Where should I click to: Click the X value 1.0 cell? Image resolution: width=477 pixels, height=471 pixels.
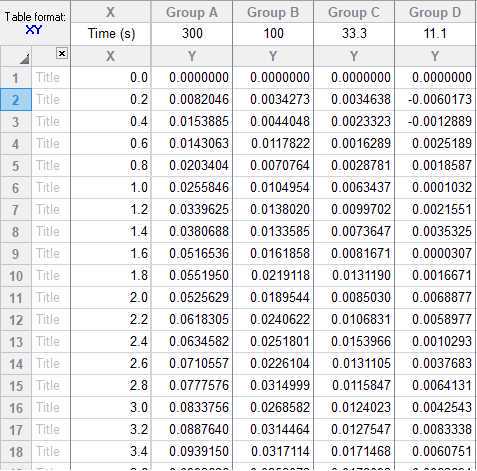tap(111, 188)
